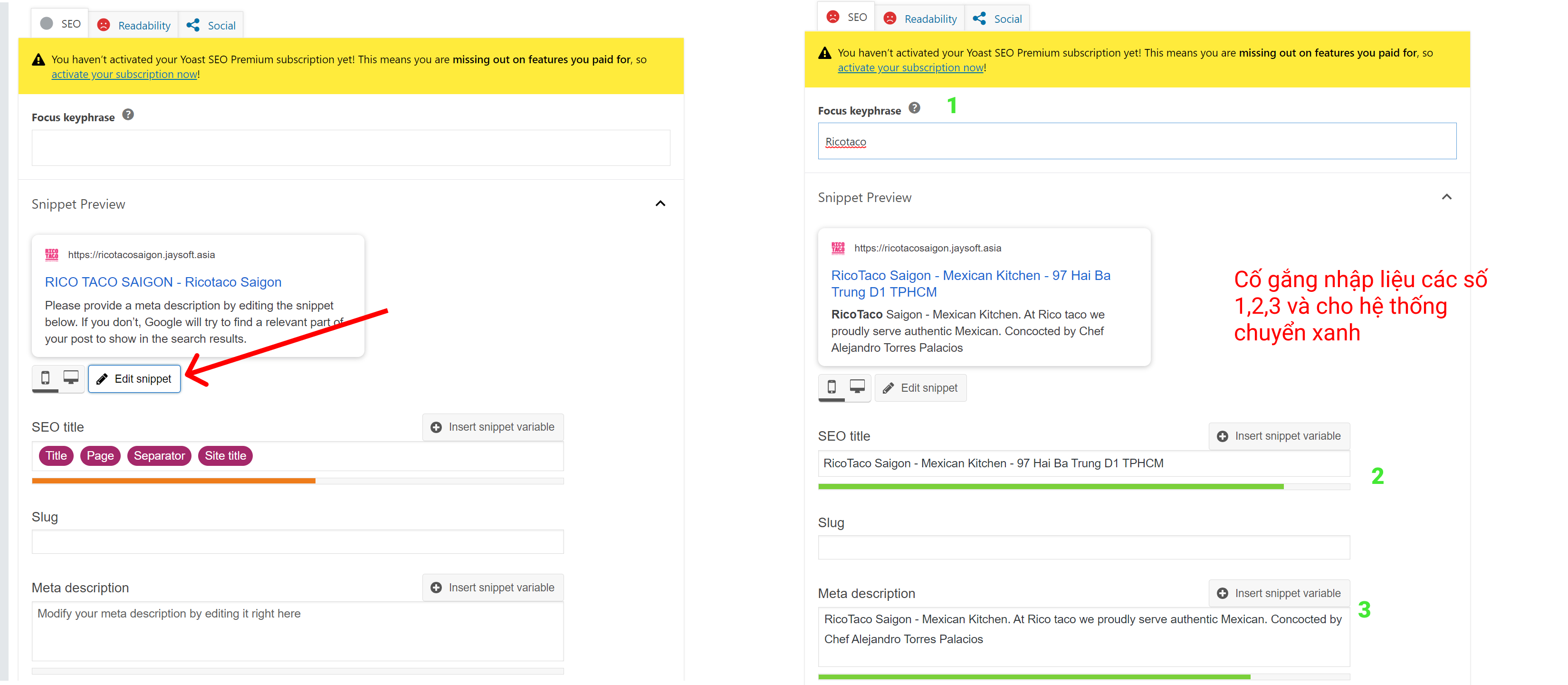This screenshot has width=1568, height=685.
Task: Select mobile preview icon in right panel
Action: coord(832,387)
